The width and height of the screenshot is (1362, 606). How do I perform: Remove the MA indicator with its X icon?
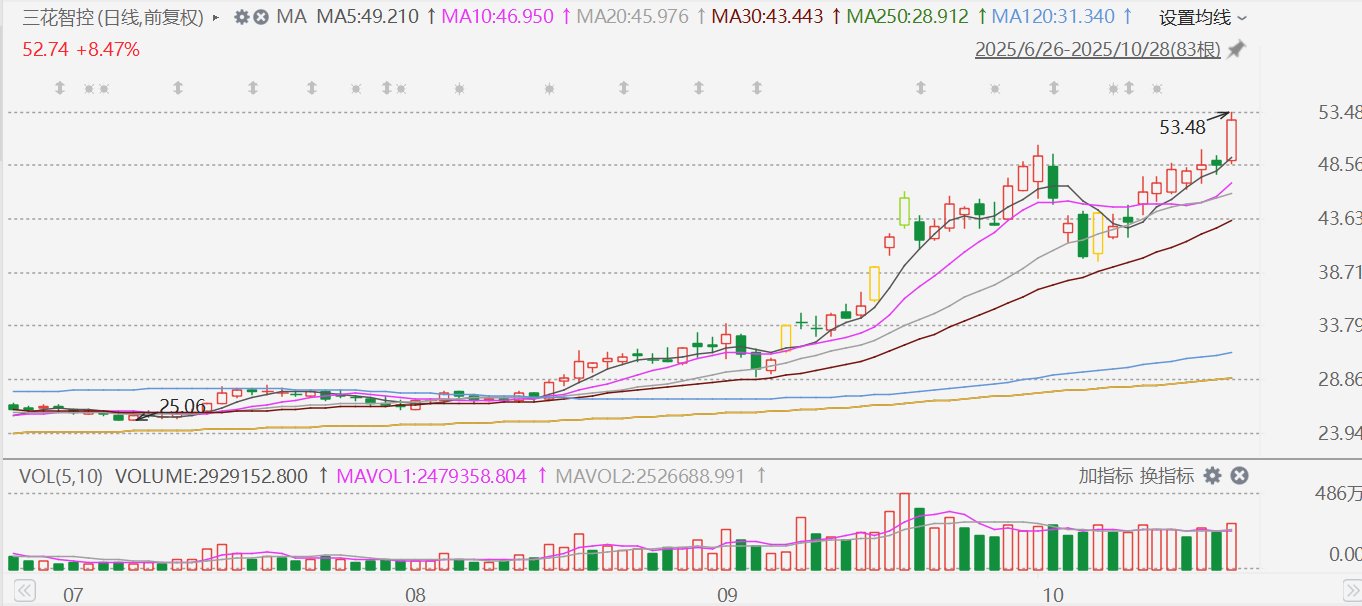(260, 17)
